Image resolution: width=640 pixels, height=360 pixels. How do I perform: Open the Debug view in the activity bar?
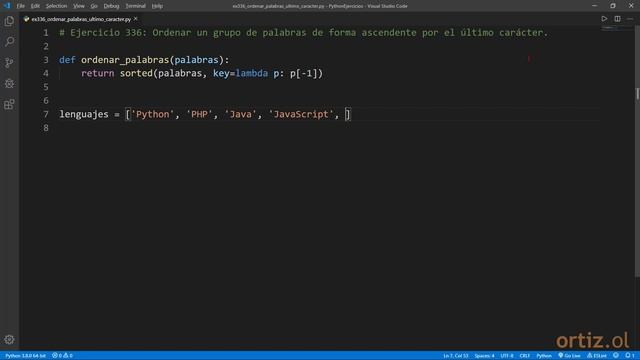click(x=9, y=83)
